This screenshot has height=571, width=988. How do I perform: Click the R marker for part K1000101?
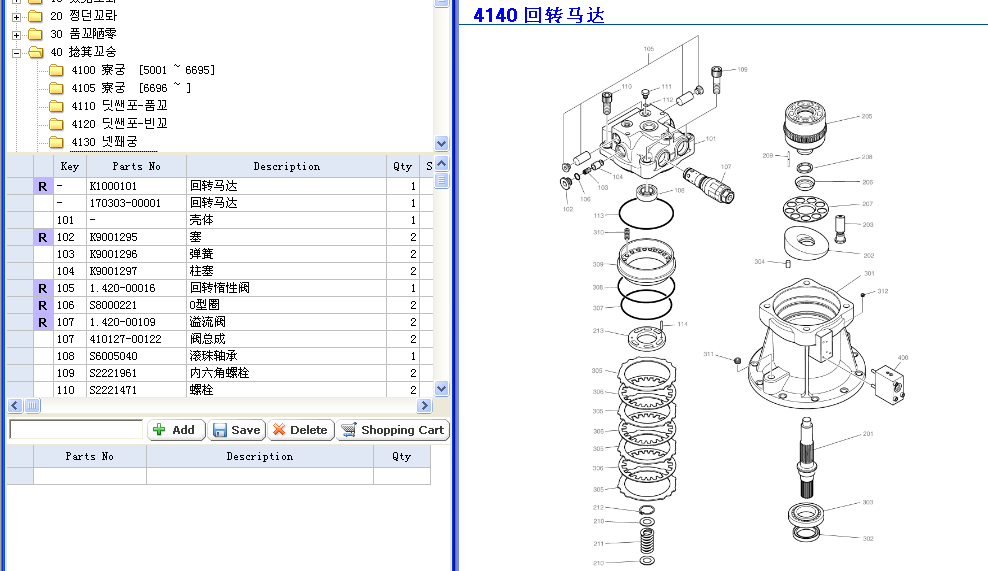(x=42, y=186)
